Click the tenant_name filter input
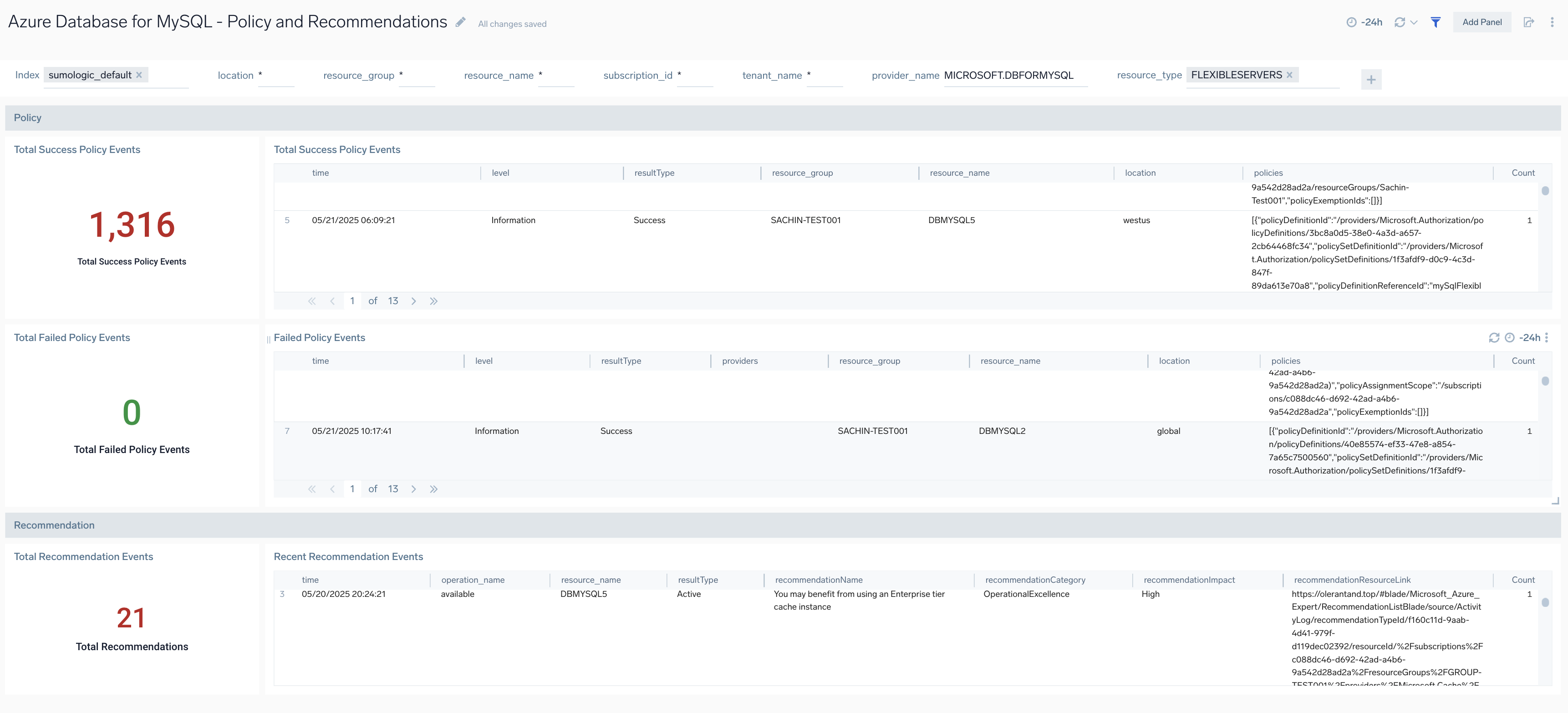The width and height of the screenshot is (1568, 713). [825, 76]
